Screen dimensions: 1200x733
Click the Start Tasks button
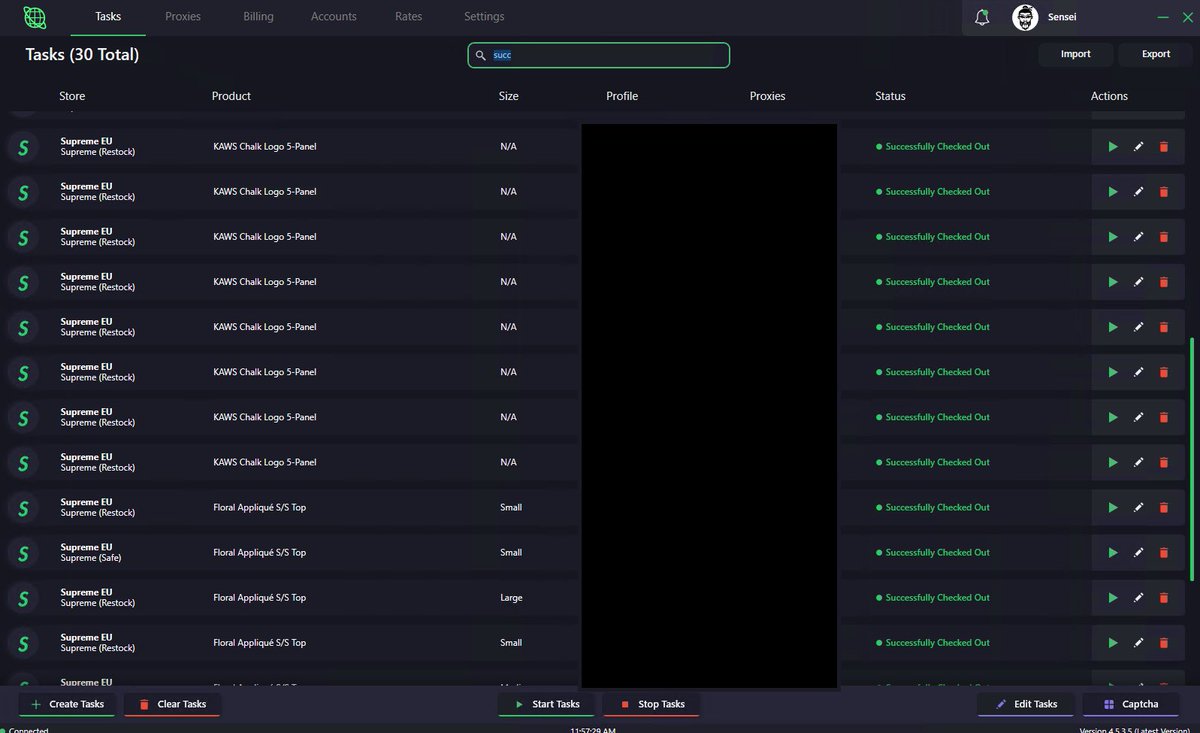pyautogui.click(x=546, y=704)
